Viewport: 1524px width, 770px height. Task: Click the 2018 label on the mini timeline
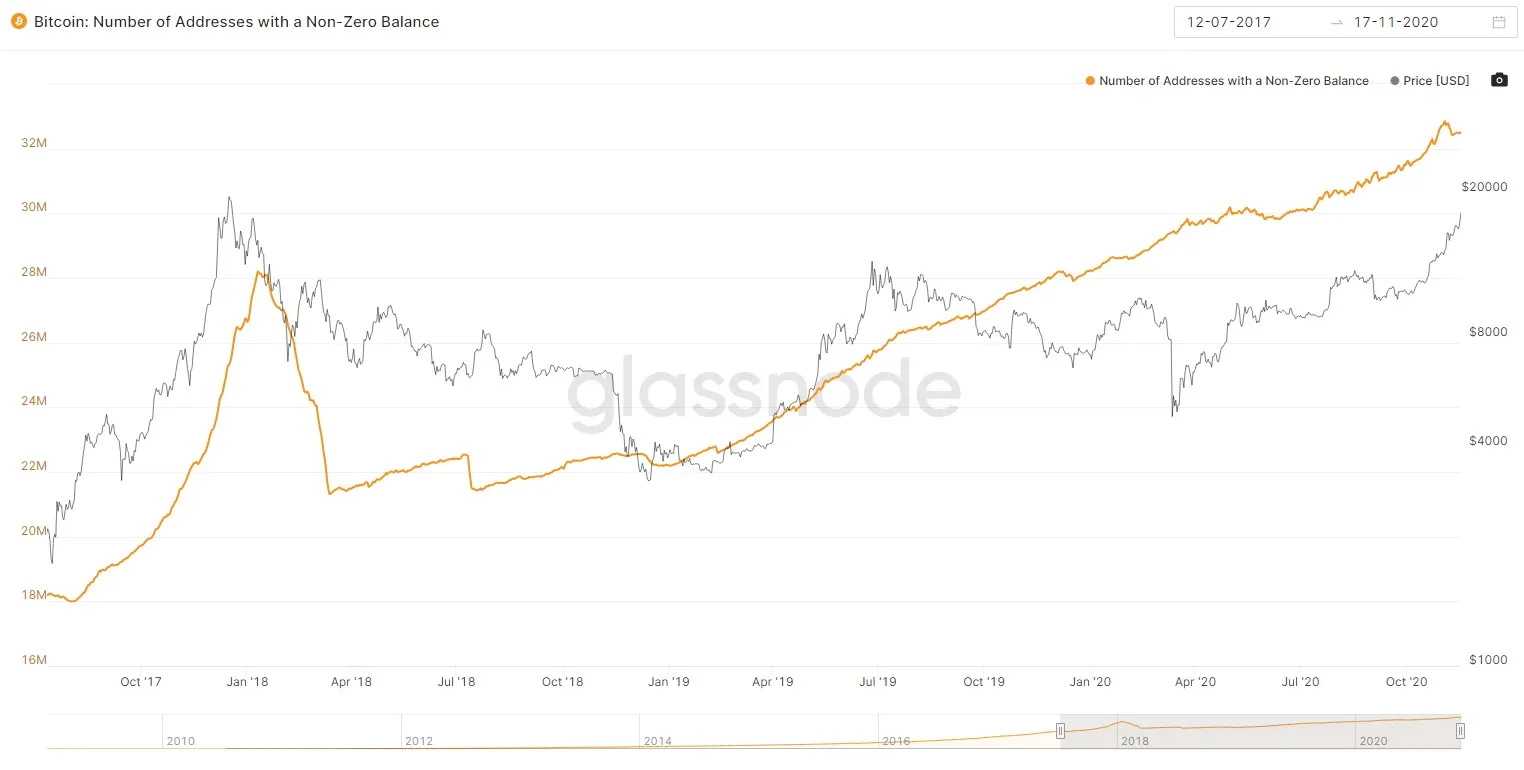point(1138,741)
